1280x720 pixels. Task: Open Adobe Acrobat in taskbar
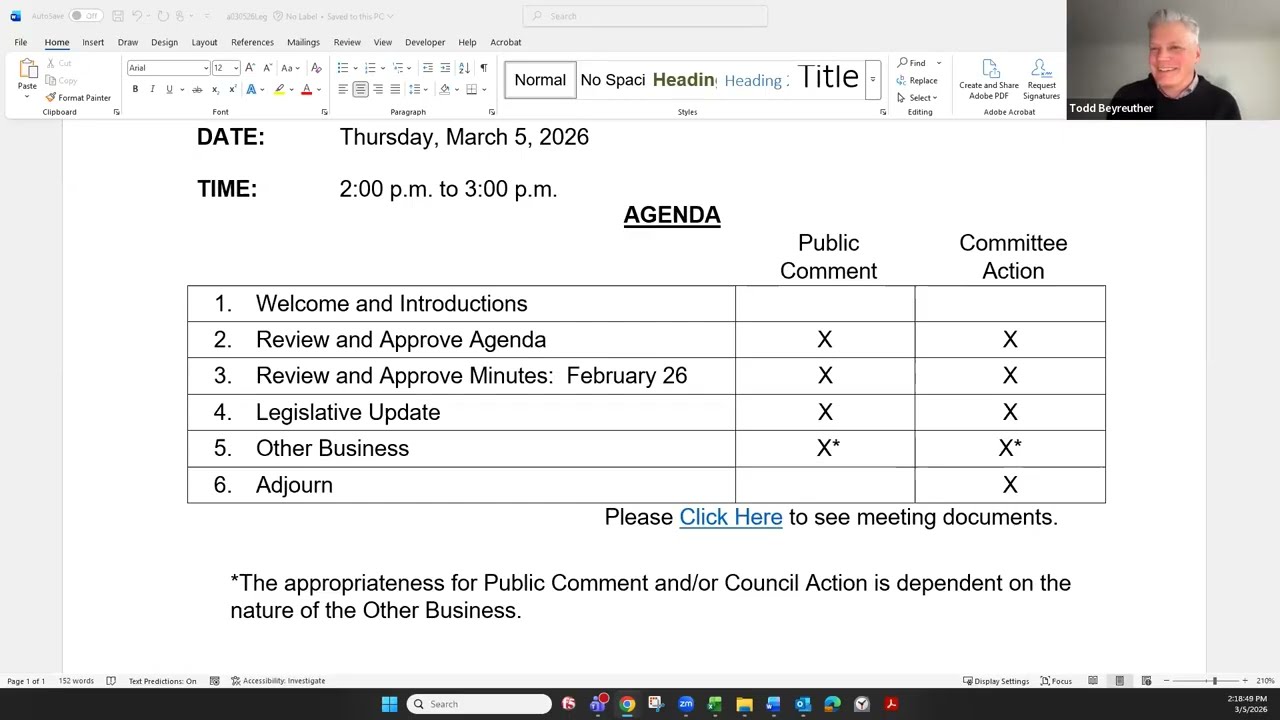[x=891, y=704]
